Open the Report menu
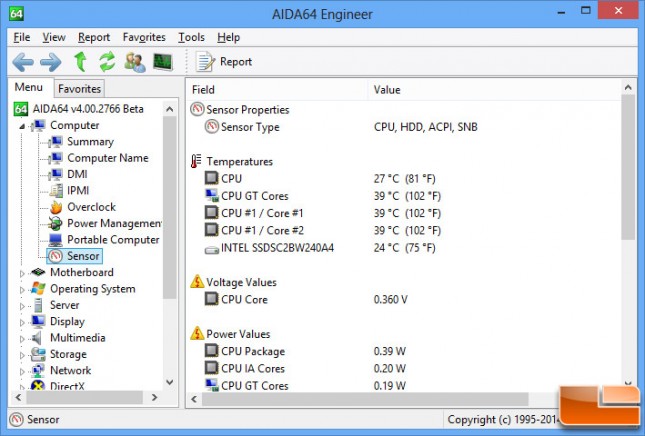 coord(94,37)
